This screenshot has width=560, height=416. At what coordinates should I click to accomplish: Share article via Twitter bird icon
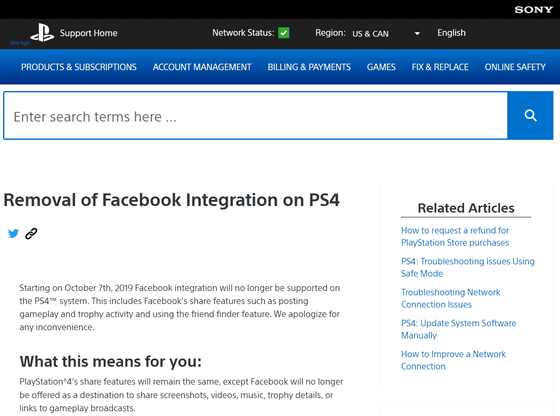click(13, 234)
